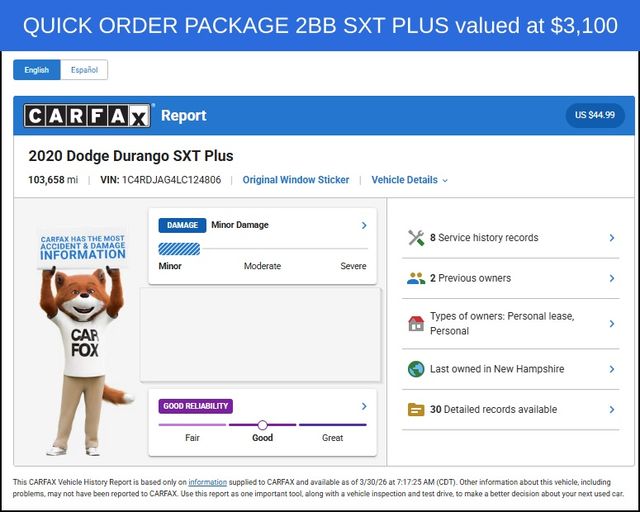Open 30 Detailed records available row

pos(511,410)
